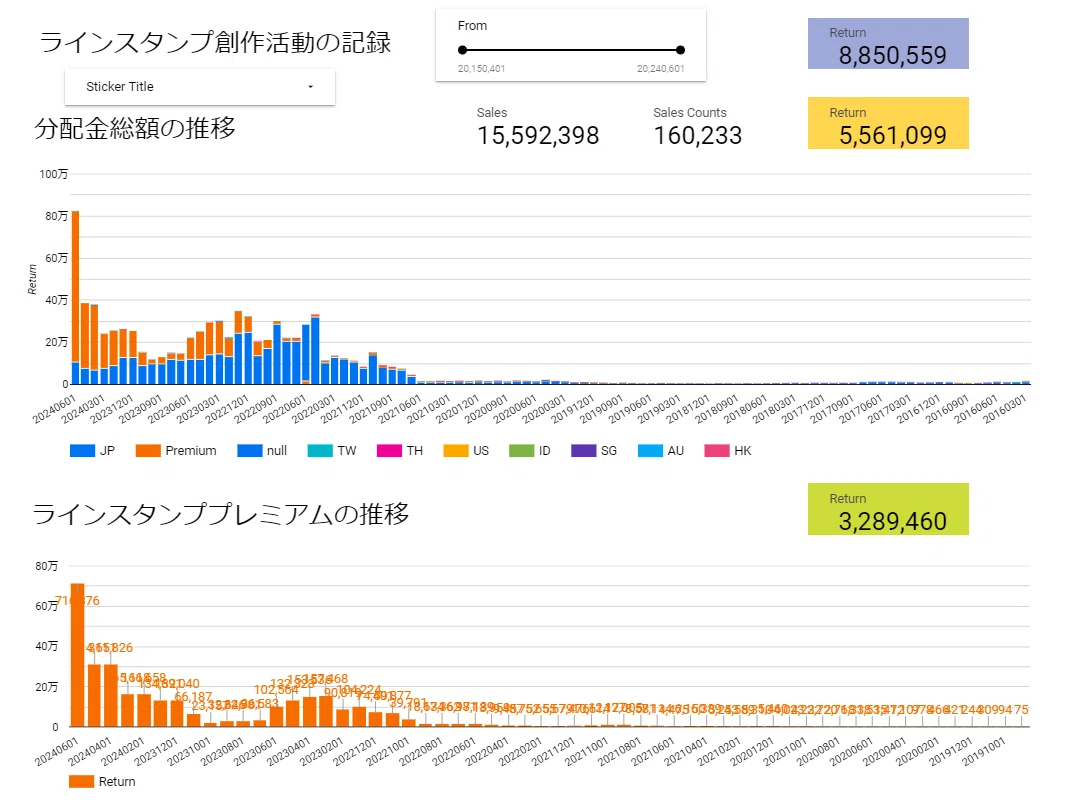Toggle the US legend entry
Viewport: 1073px width, 804px height.
(x=466, y=450)
